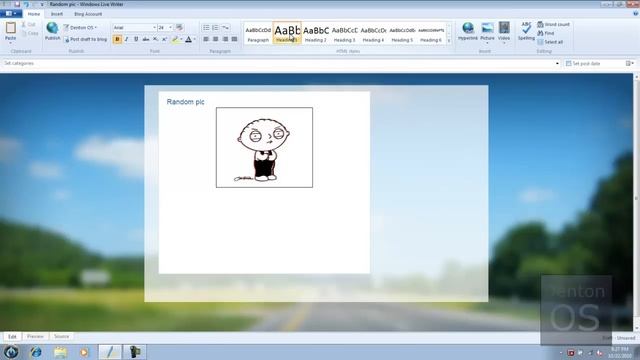Expand the HTML styles gallery

[x=449, y=41]
